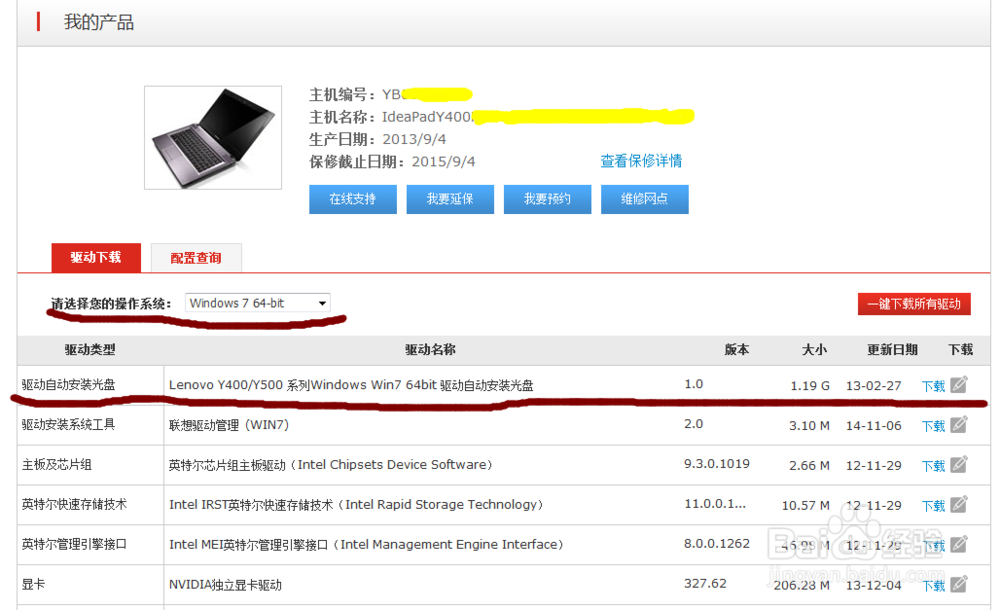Click the 我的产品 section heading
The height and width of the screenshot is (610, 1000).
point(99,22)
